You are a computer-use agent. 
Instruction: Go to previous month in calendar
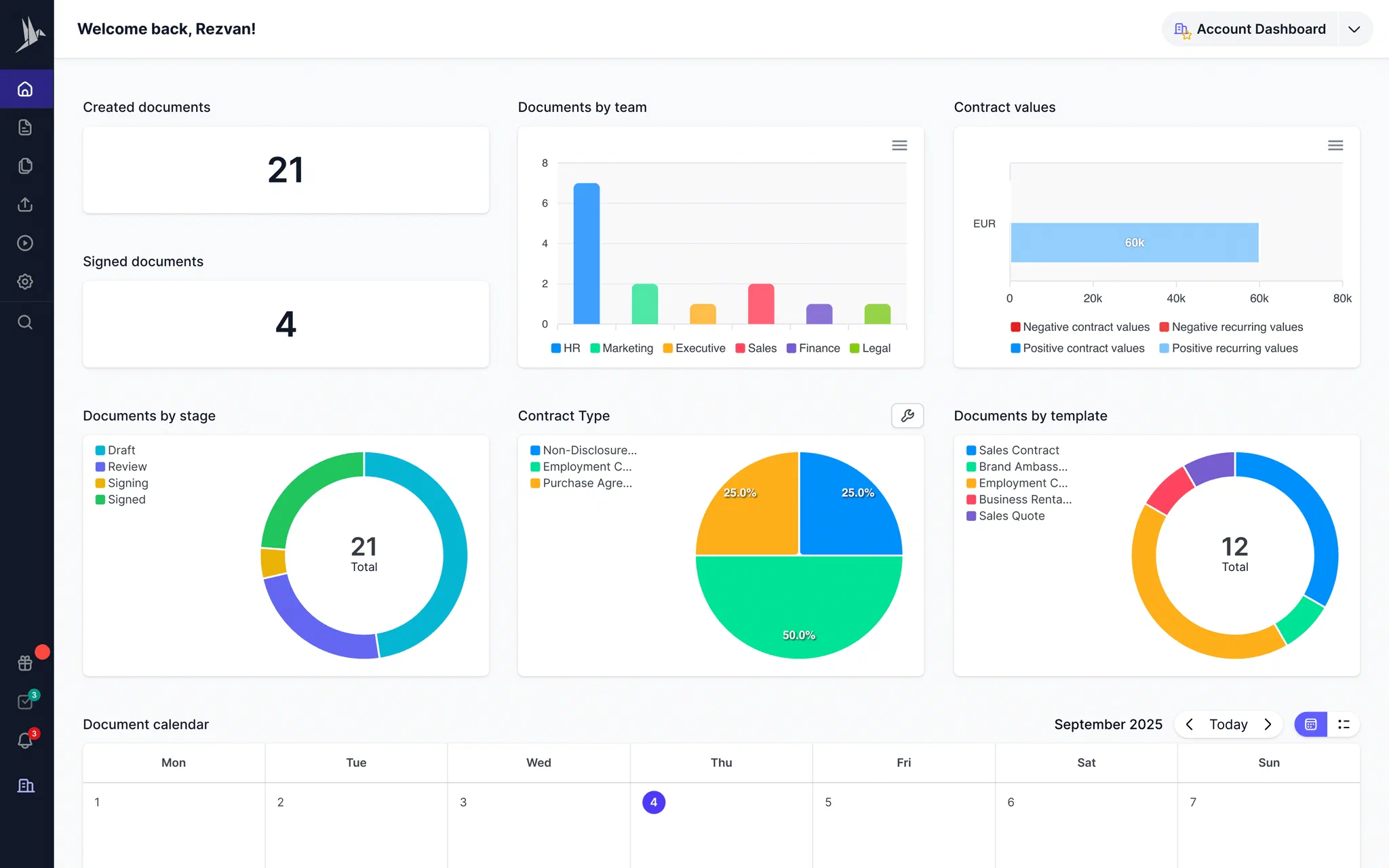(x=1190, y=724)
